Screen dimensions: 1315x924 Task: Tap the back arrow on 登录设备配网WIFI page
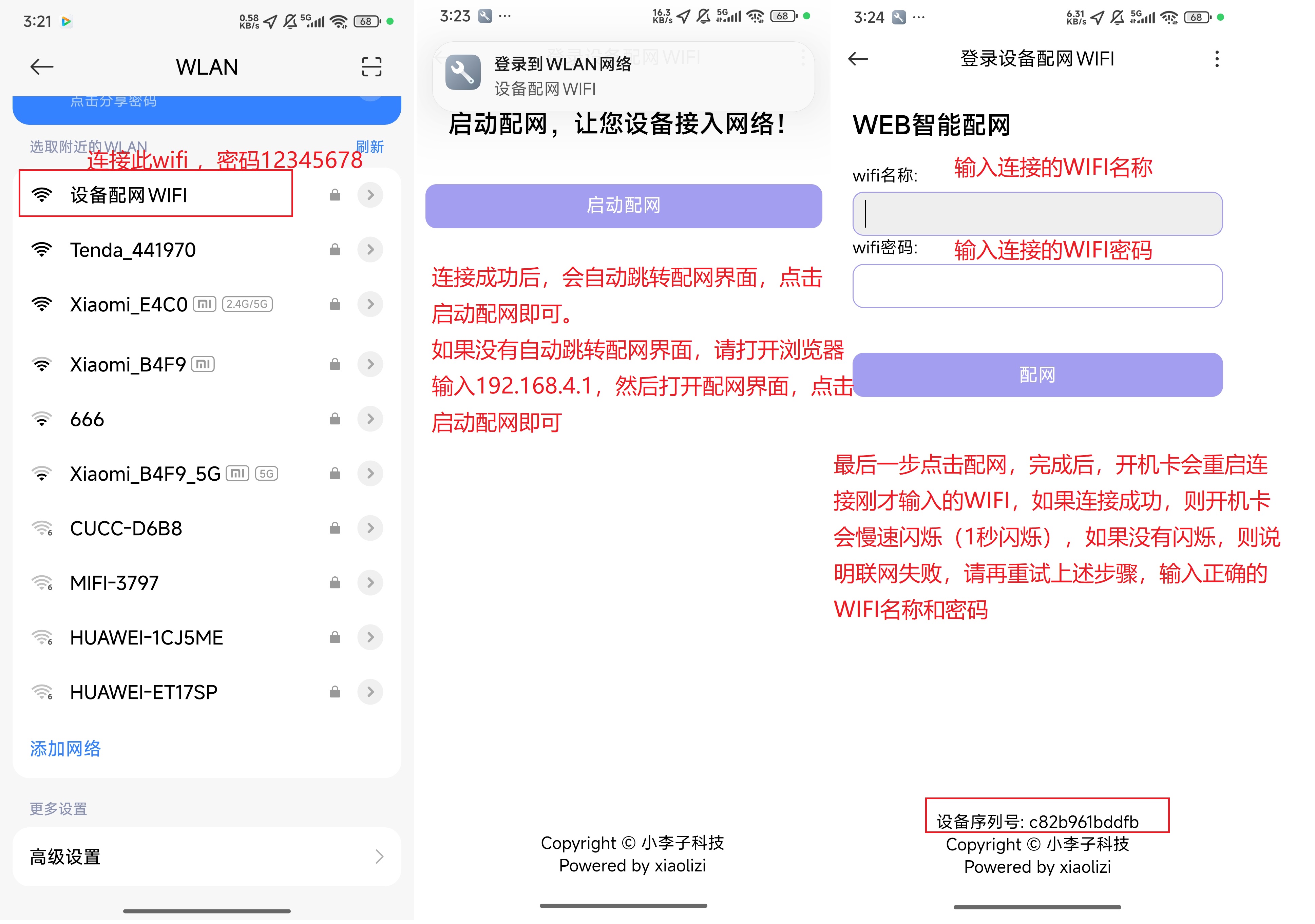point(857,59)
